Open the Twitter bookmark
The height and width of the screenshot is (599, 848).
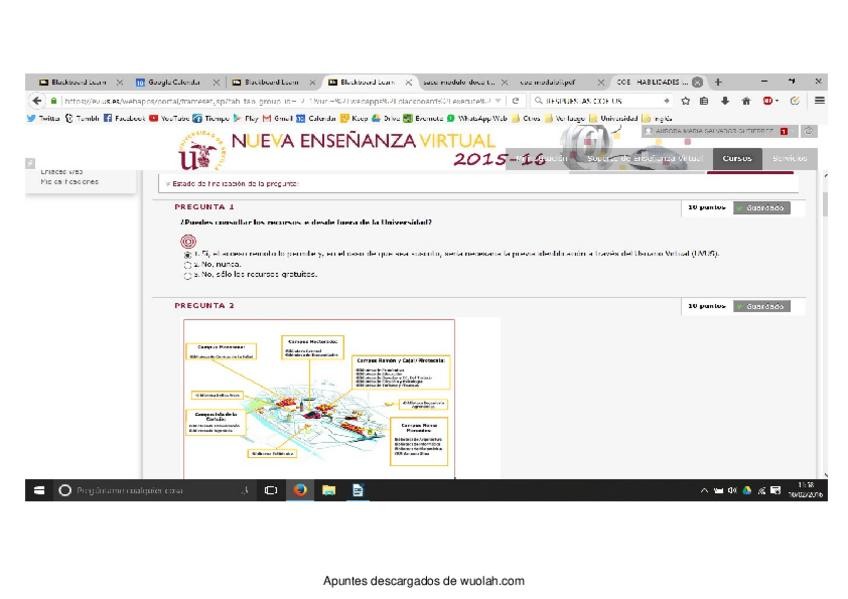(x=45, y=119)
